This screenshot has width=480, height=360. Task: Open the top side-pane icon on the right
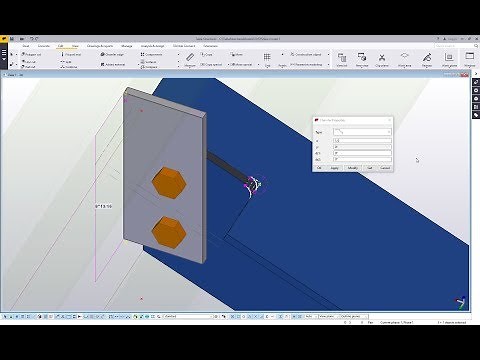(476, 82)
